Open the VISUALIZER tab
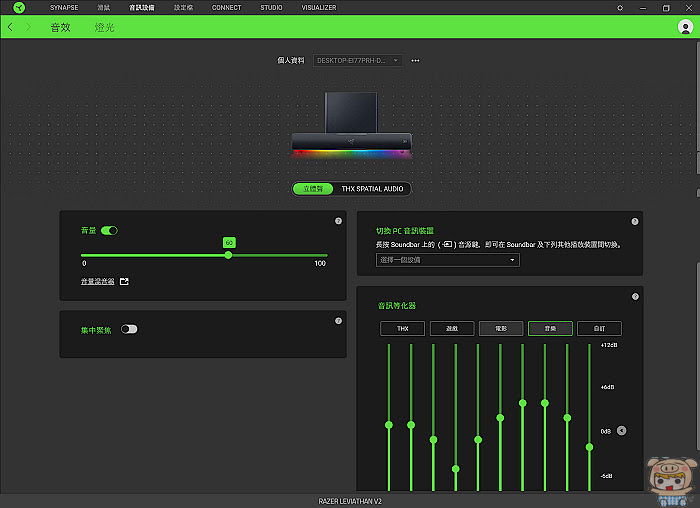 coord(319,8)
